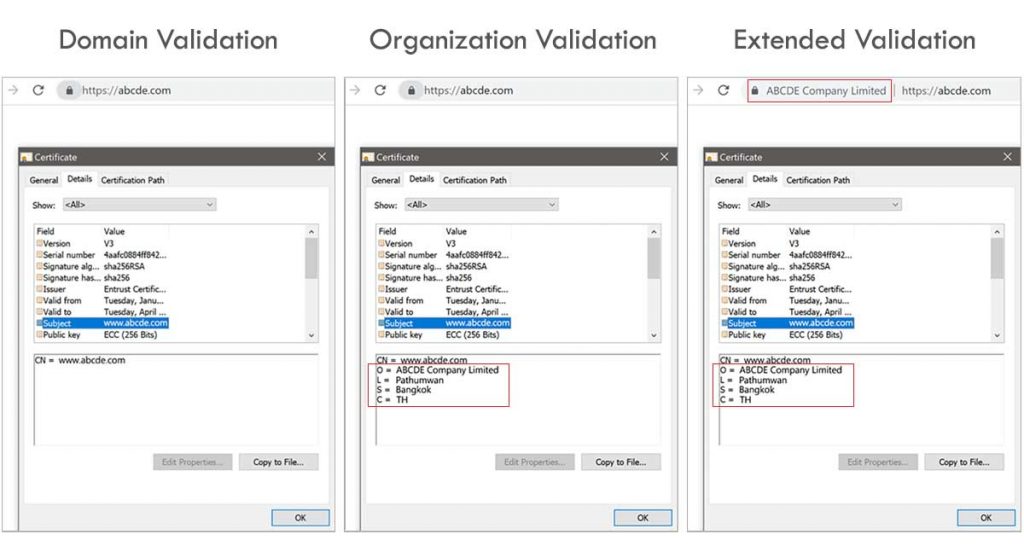1024x546 pixels.
Task: Close the Organization Validation Certificate dialog
Action: coord(664,157)
